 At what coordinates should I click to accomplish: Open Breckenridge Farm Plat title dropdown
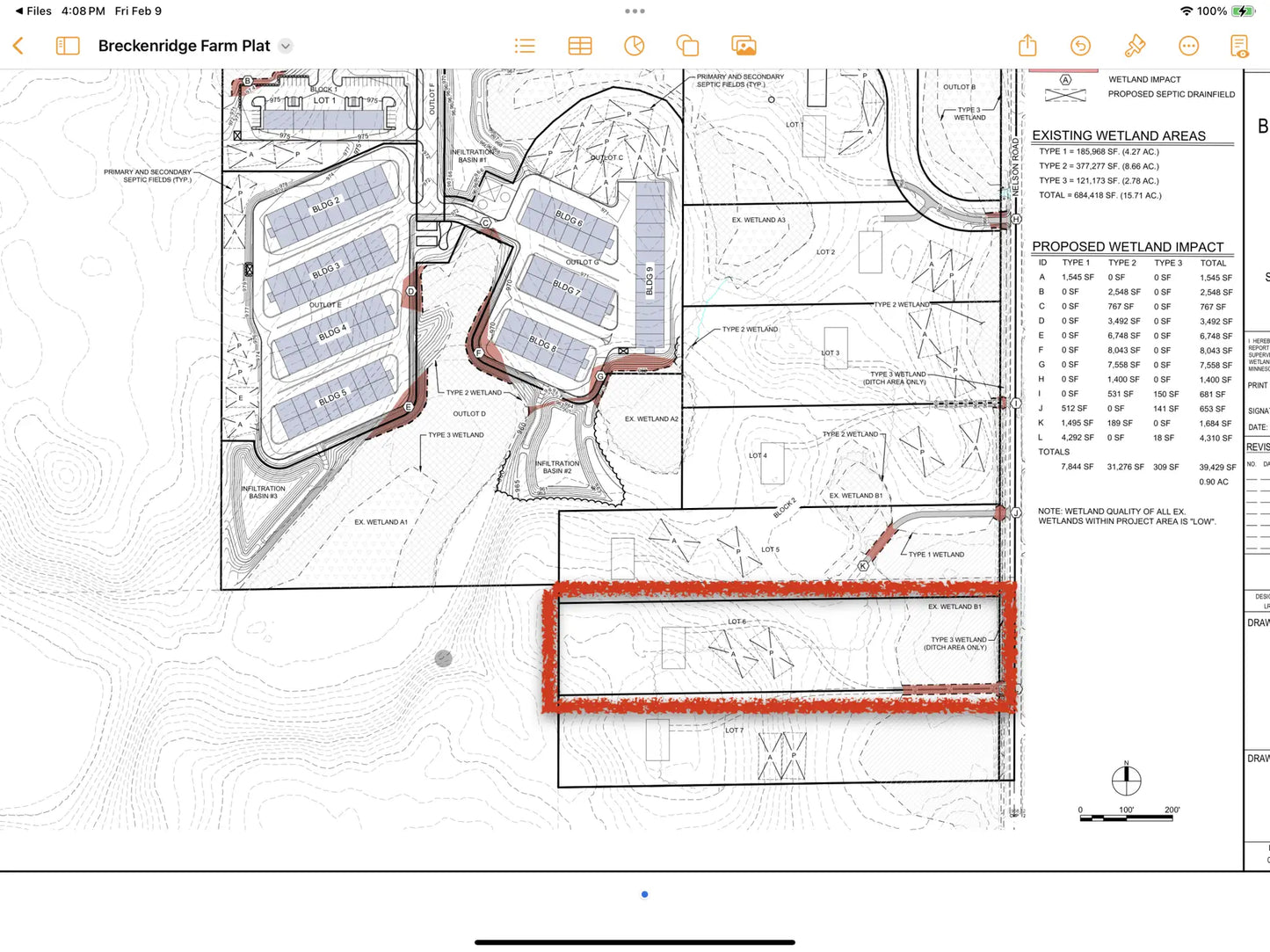pos(286,46)
